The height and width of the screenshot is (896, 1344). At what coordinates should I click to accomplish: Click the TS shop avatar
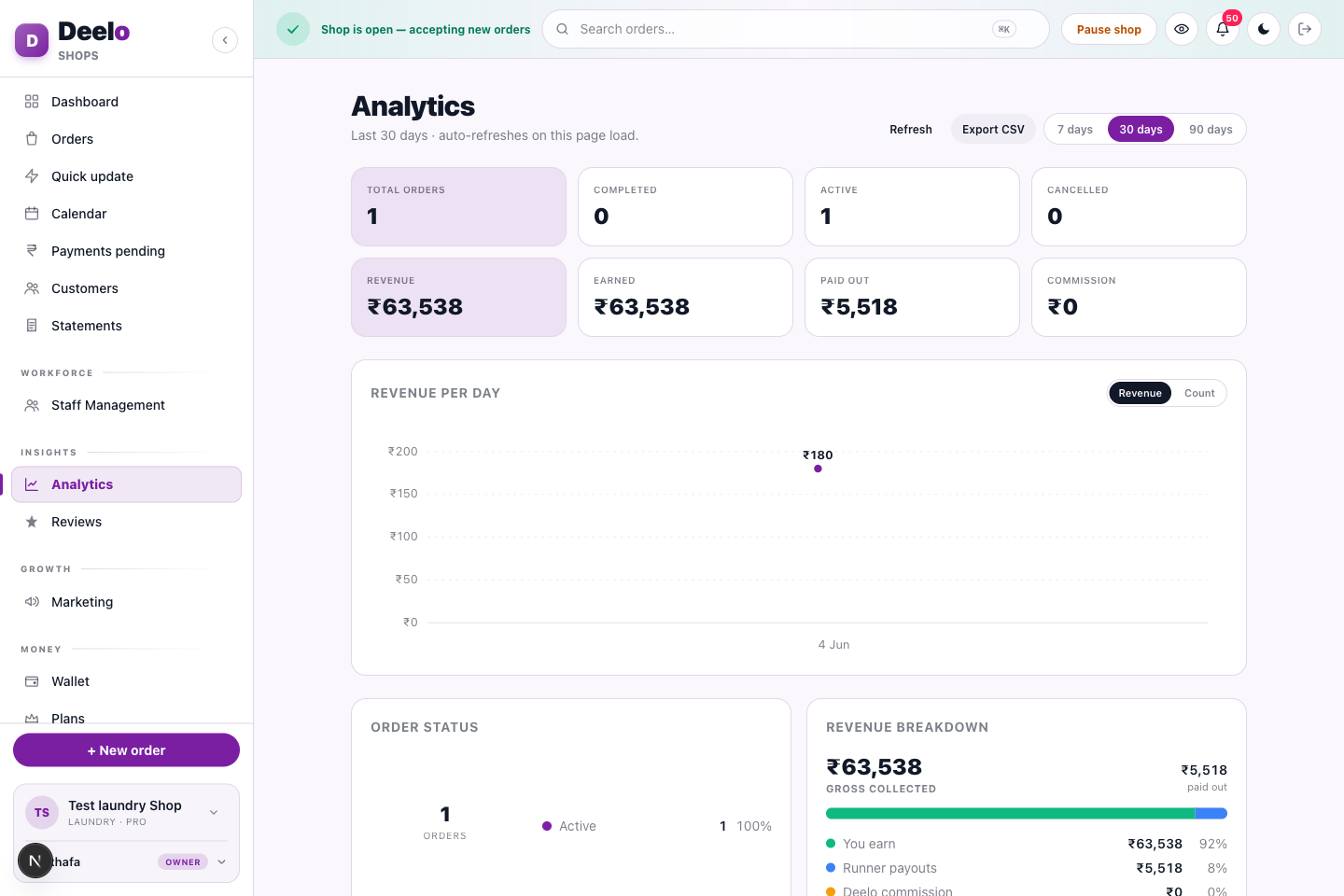click(42, 813)
